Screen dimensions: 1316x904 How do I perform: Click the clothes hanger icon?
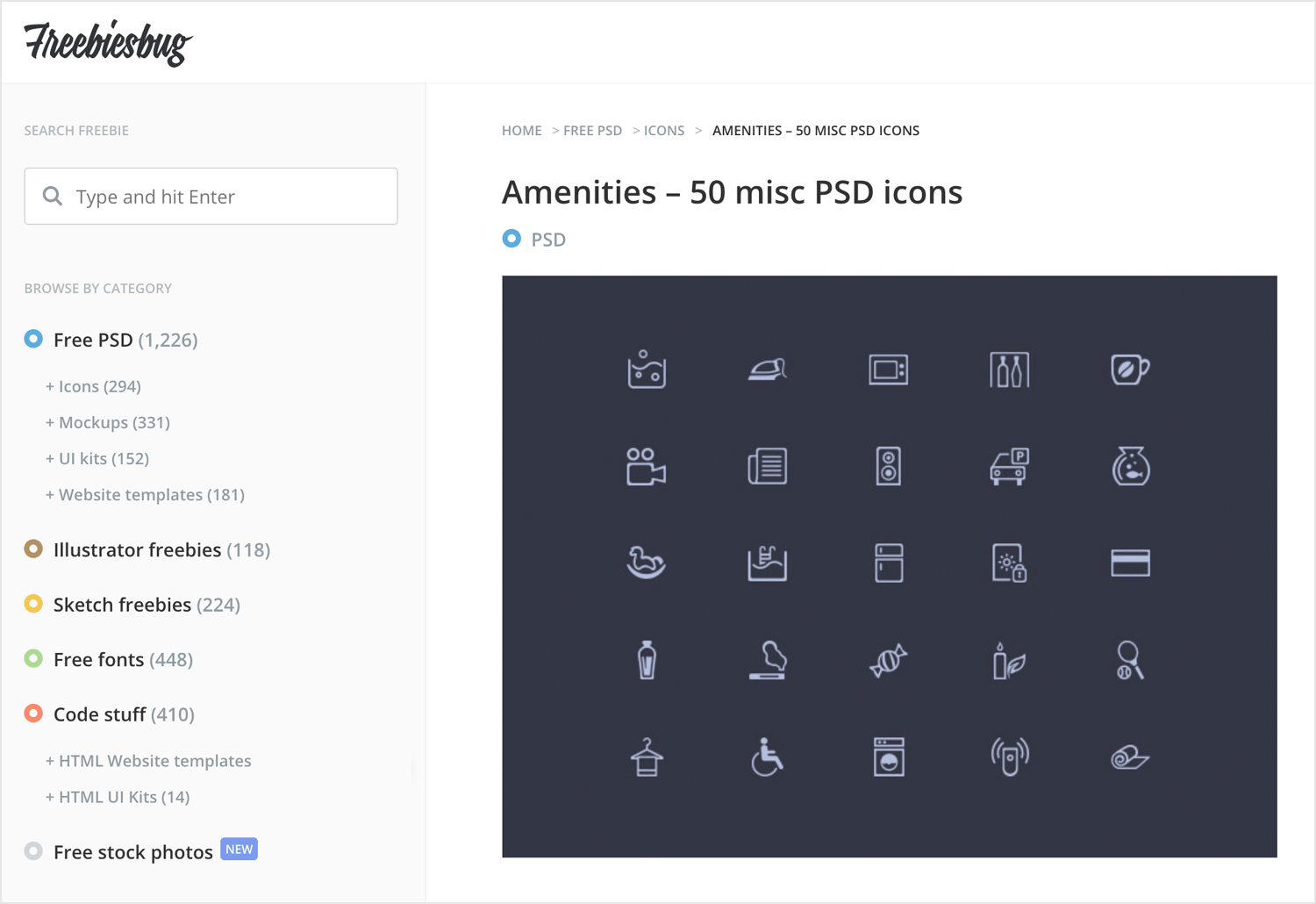647,757
